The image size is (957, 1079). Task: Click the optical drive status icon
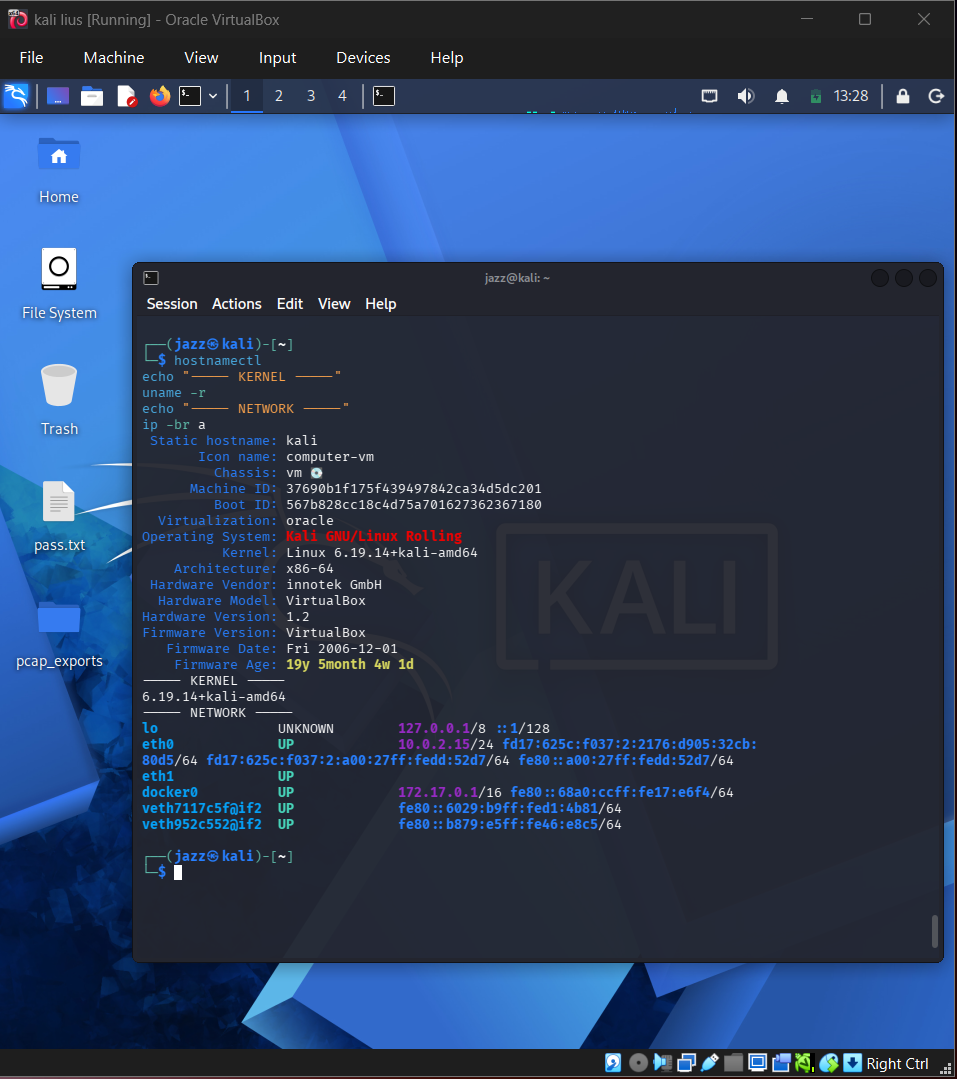click(x=638, y=1063)
